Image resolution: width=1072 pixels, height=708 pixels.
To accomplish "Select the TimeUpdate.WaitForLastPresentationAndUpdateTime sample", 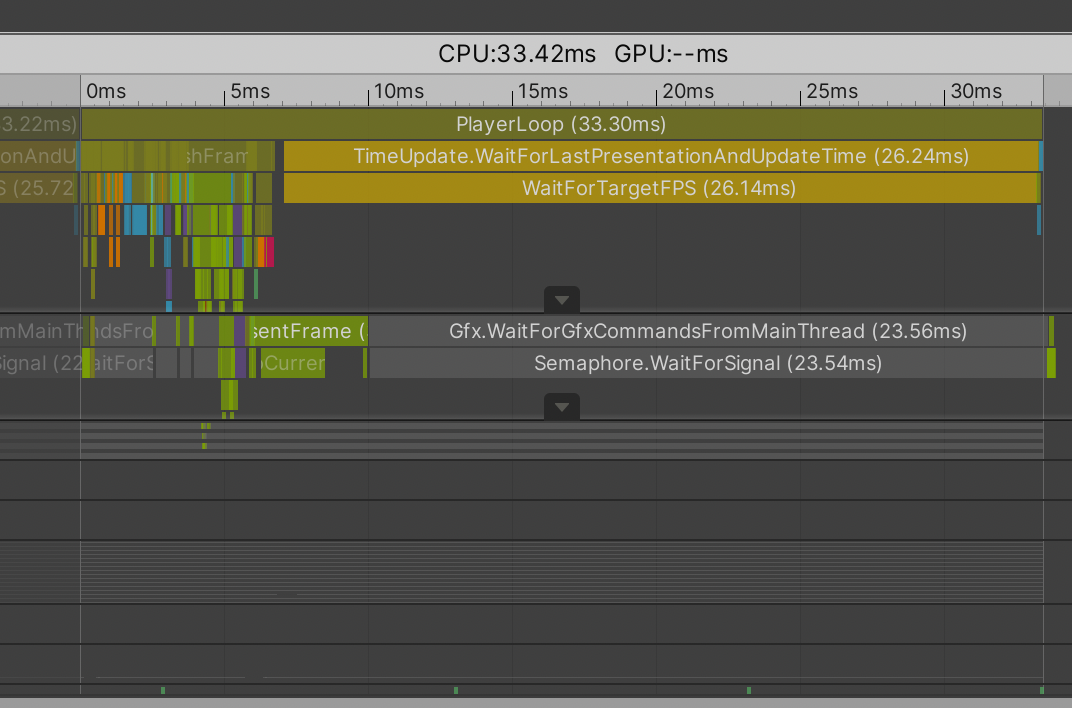I will pyautogui.click(x=660, y=156).
